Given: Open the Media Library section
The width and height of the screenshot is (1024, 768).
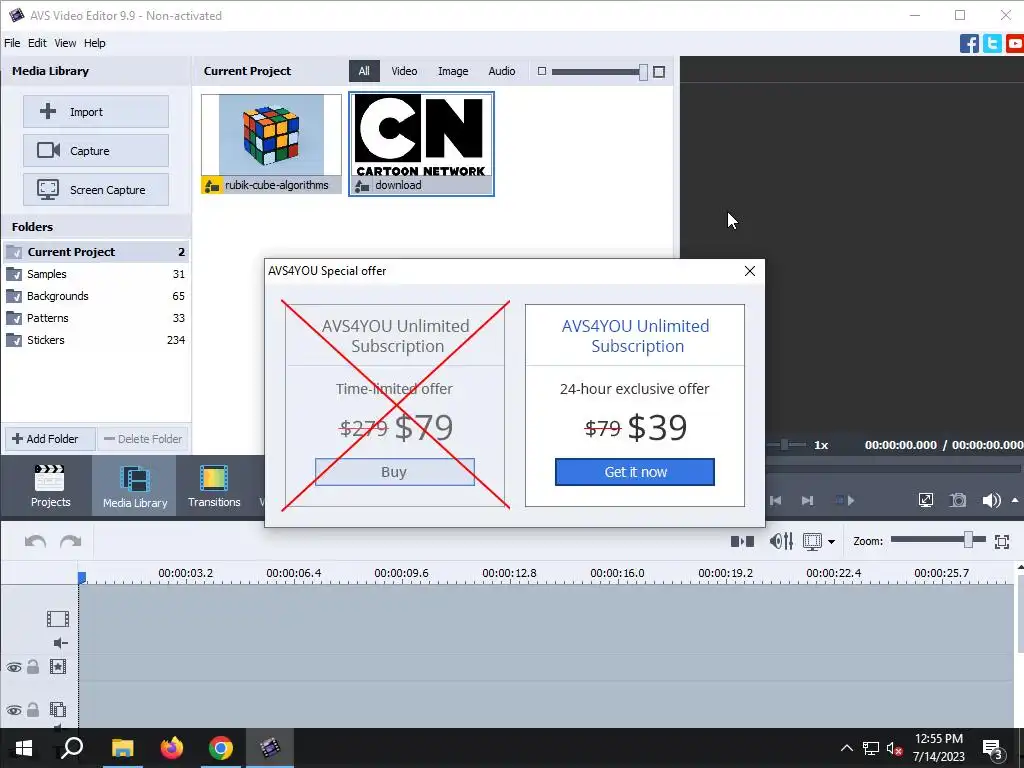Looking at the screenshot, I should point(135,486).
